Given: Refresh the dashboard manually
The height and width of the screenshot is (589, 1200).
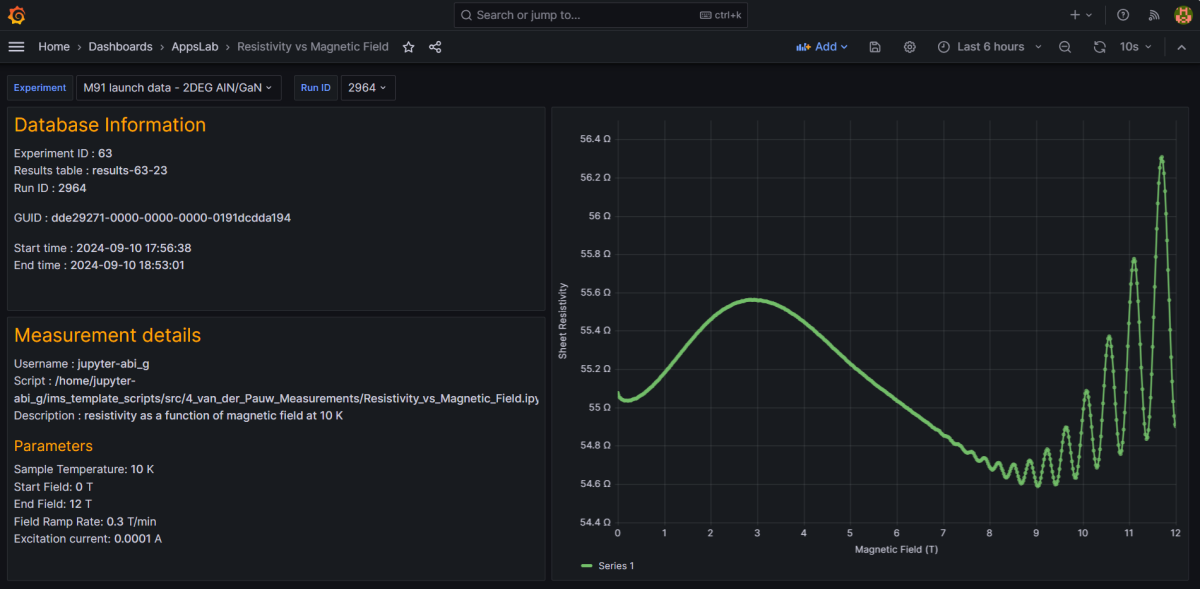Looking at the screenshot, I should pos(1099,46).
